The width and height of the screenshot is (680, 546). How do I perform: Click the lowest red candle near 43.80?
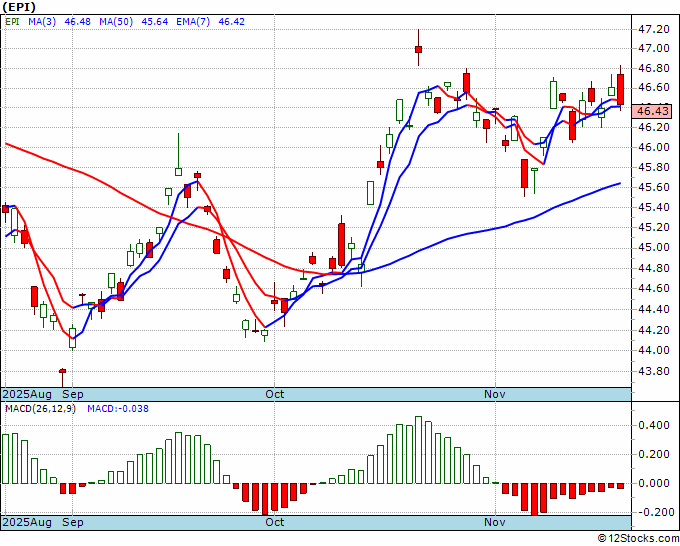pyautogui.click(x=62, y=371)
